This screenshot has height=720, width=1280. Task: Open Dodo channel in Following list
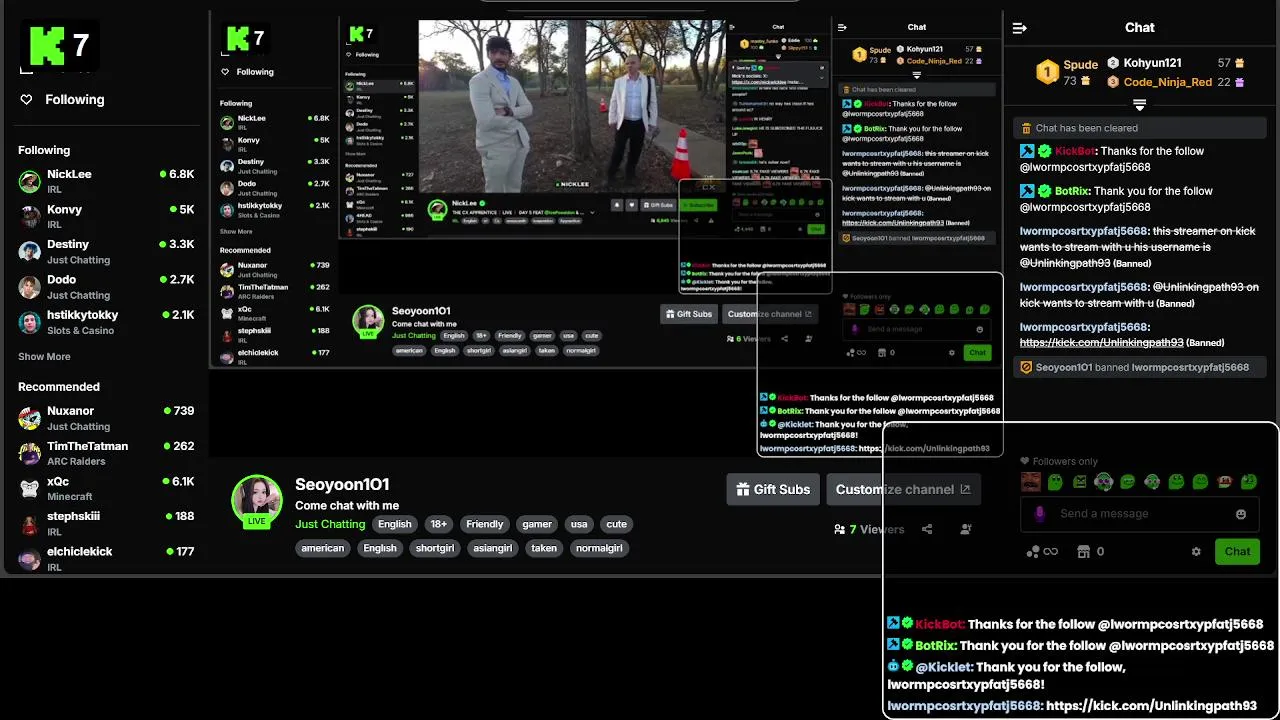106,286
